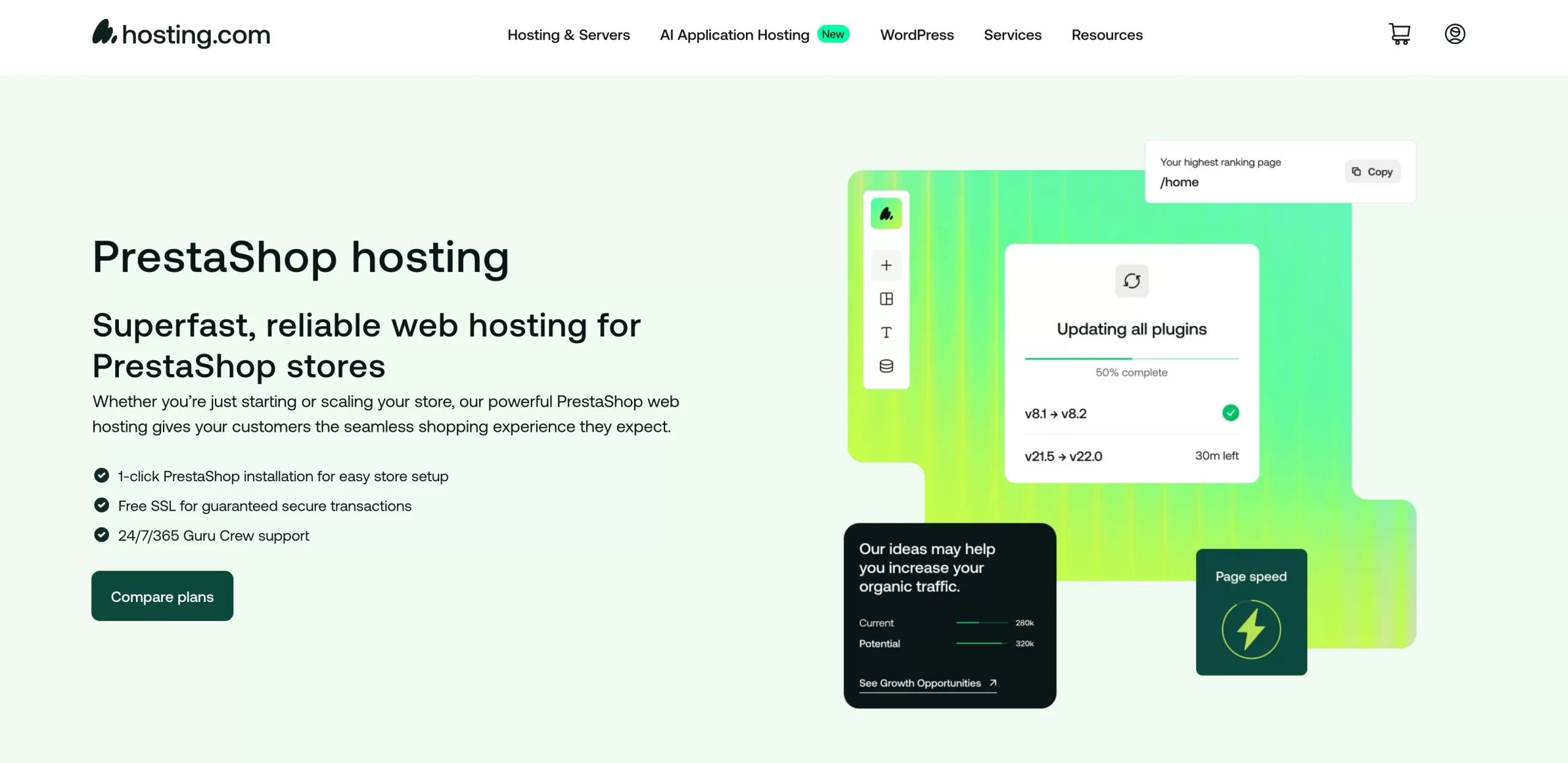Click the 'v21.5 → v22.0' row

coord(1132,456)
